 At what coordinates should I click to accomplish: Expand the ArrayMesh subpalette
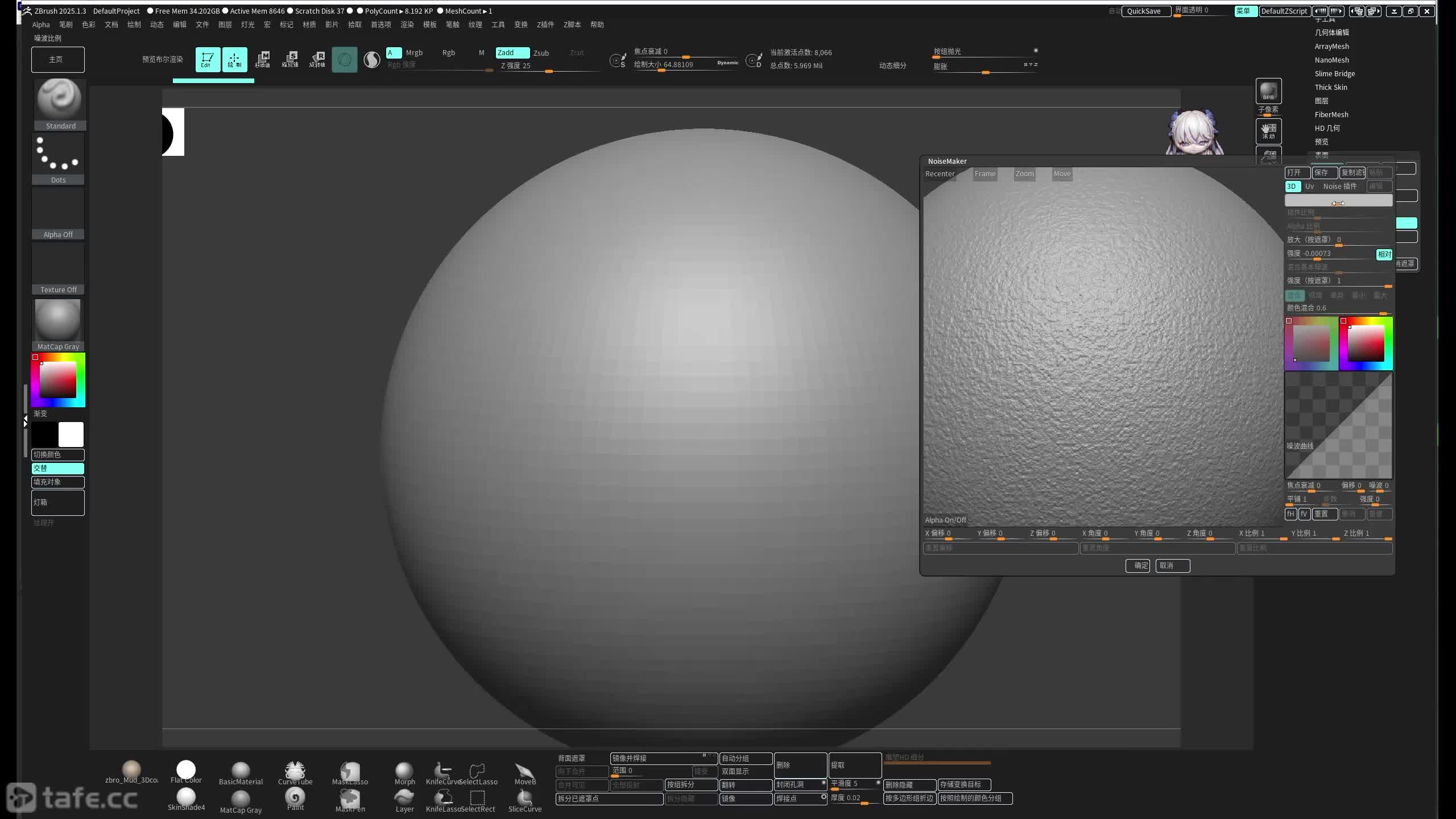(1331, 47)
